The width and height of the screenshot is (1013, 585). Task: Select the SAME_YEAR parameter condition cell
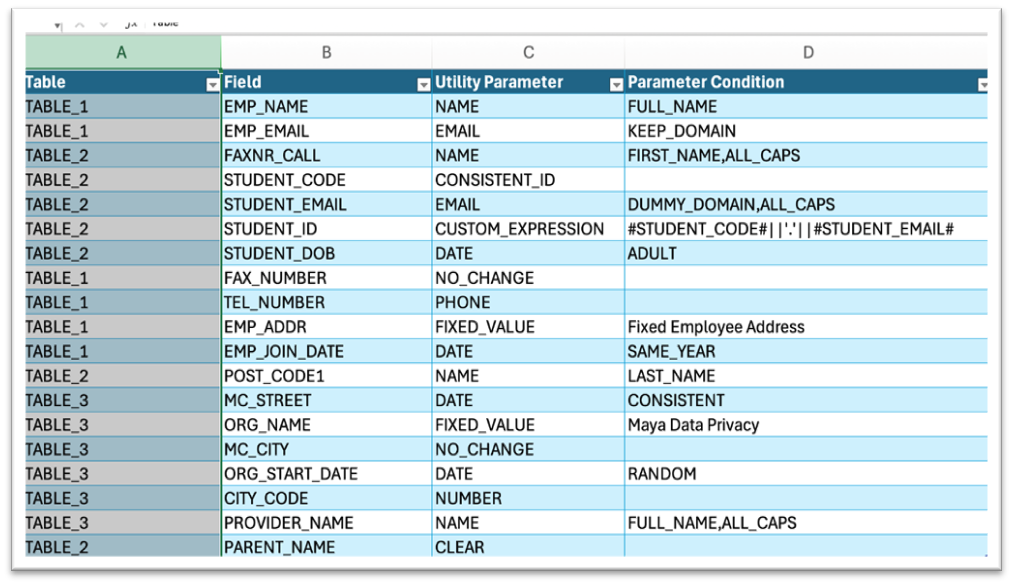(672, 352)
